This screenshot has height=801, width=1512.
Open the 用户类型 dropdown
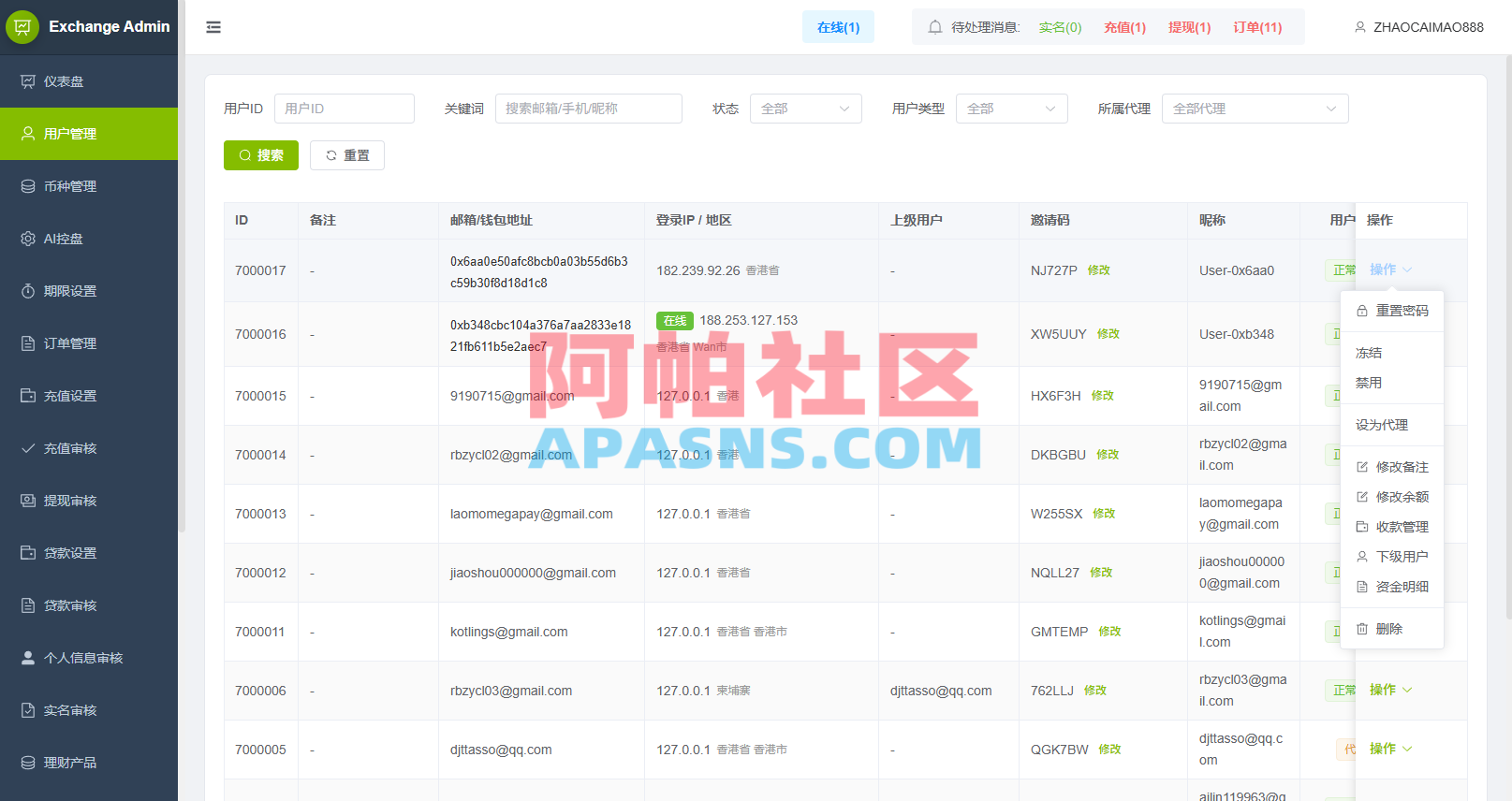click(1012, 109)
